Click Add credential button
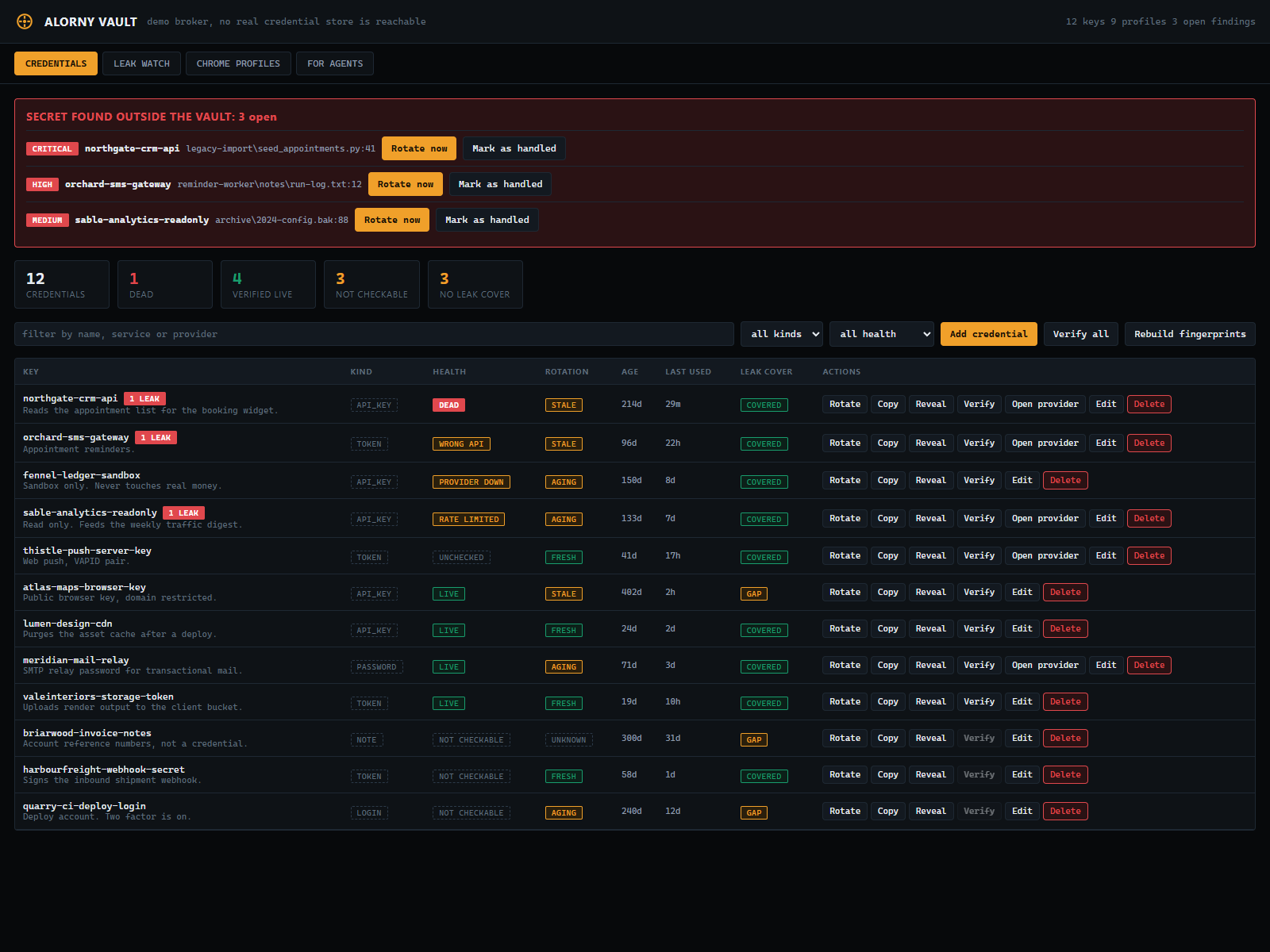The image size is (1270, 952). tap(988, 334)
